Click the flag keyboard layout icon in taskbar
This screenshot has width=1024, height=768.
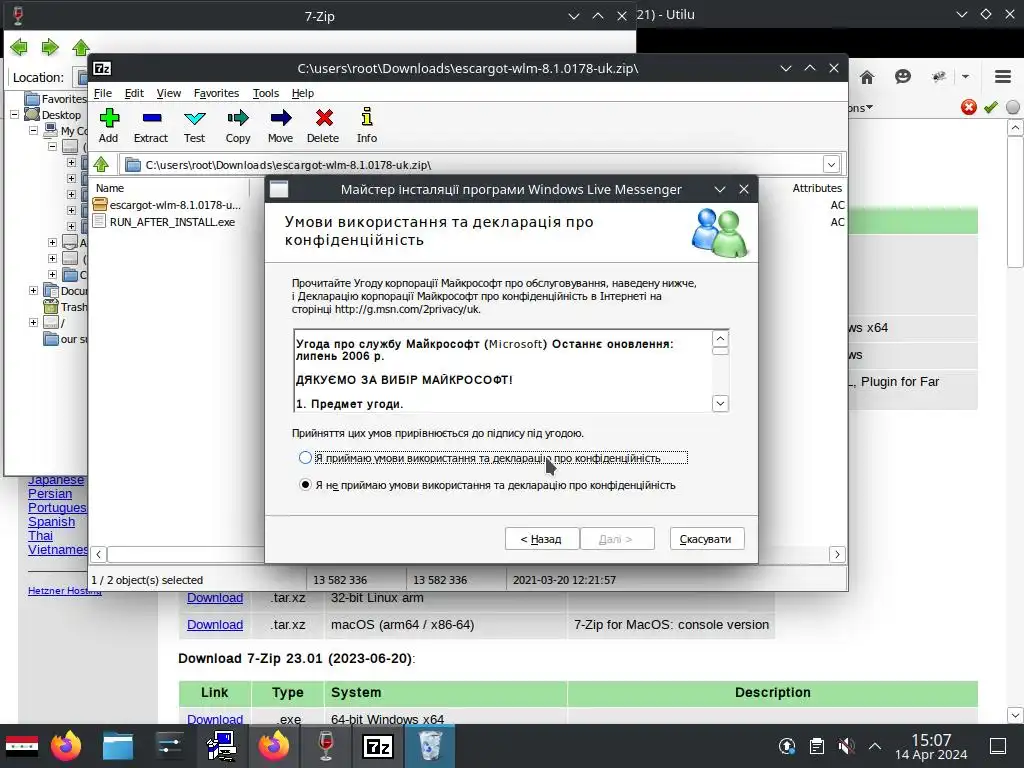point(22,746)
